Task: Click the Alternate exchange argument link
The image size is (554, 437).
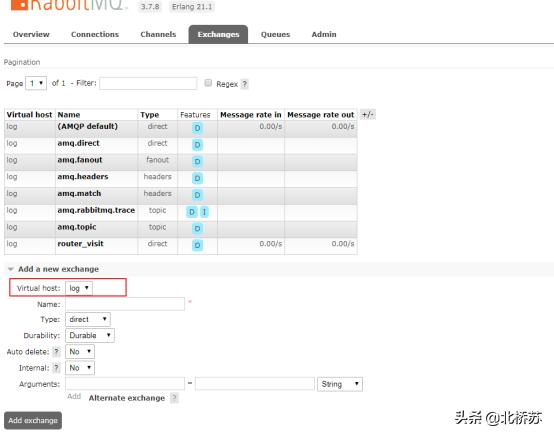Action: click(126, 398)
